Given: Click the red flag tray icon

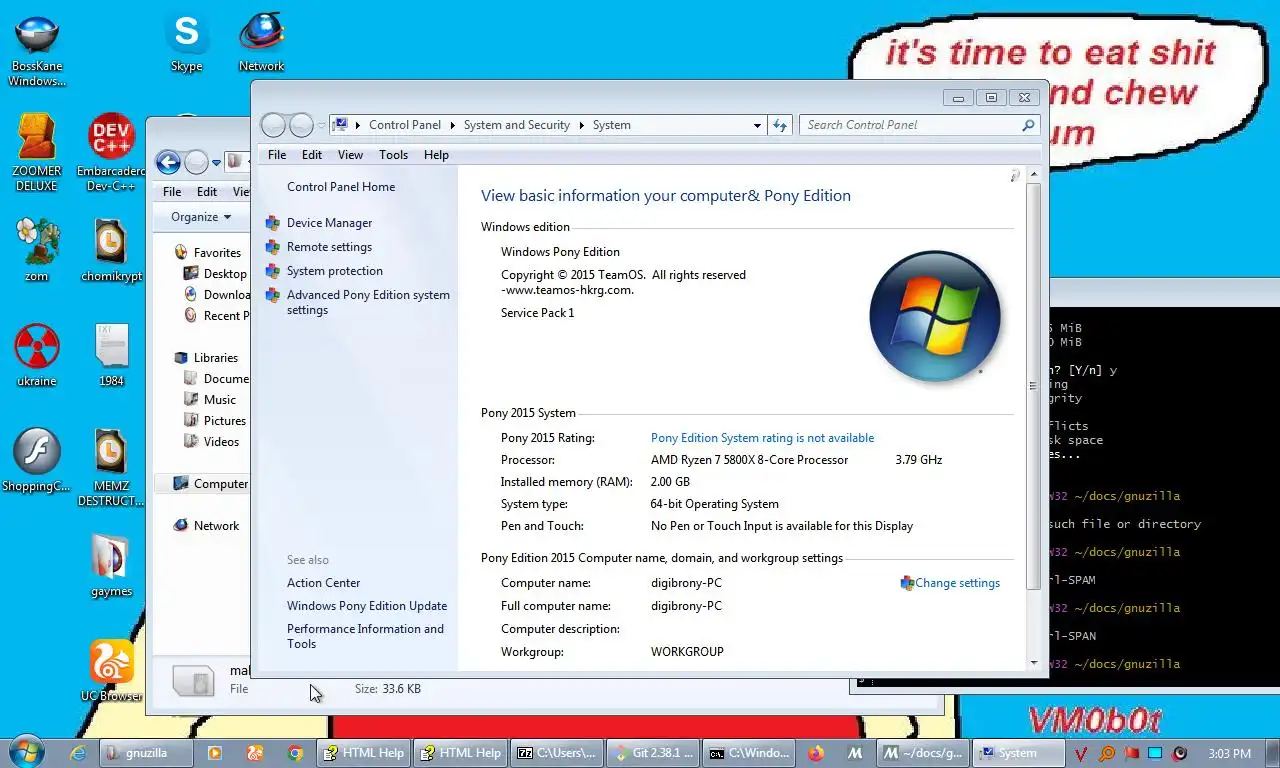Looking at the screenshot, I should click(1131, 753).
